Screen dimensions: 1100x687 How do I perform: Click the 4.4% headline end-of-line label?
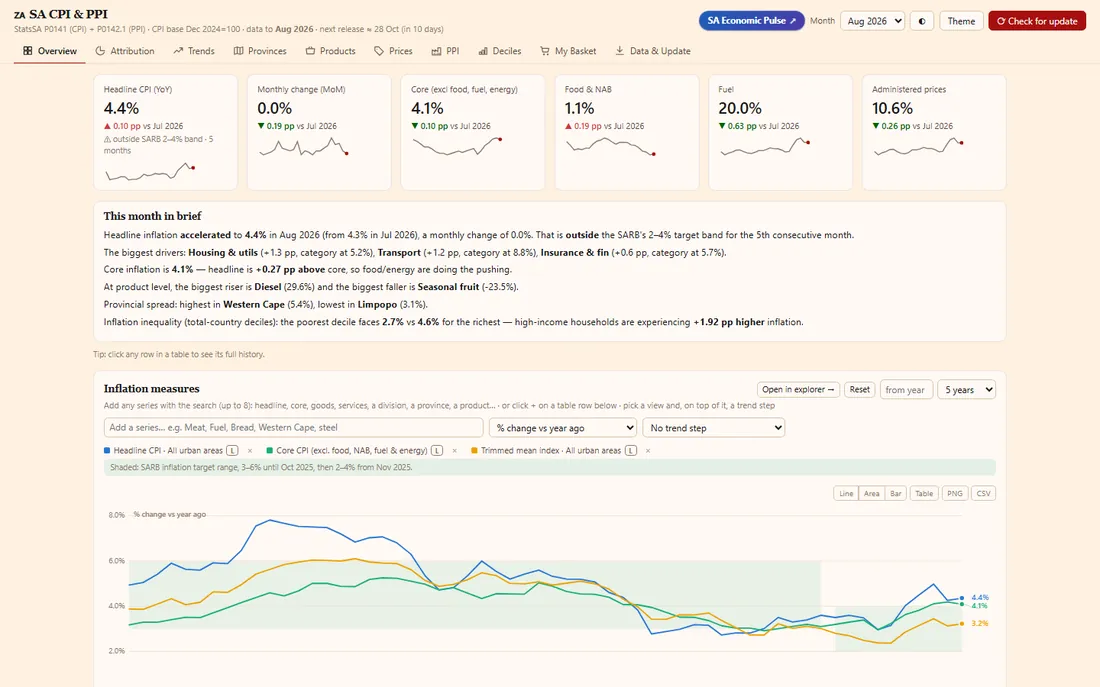[979, 598]
